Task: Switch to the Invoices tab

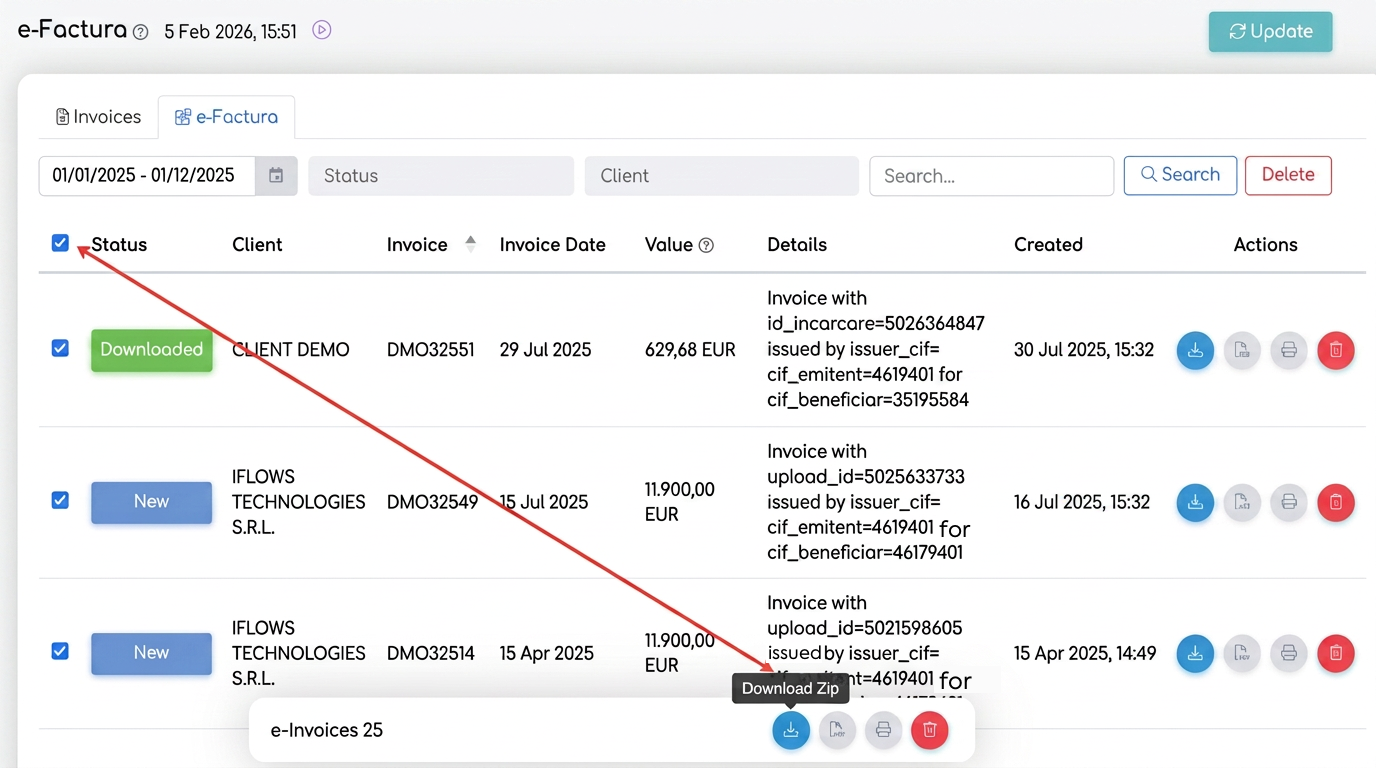Action: (99, 117)
